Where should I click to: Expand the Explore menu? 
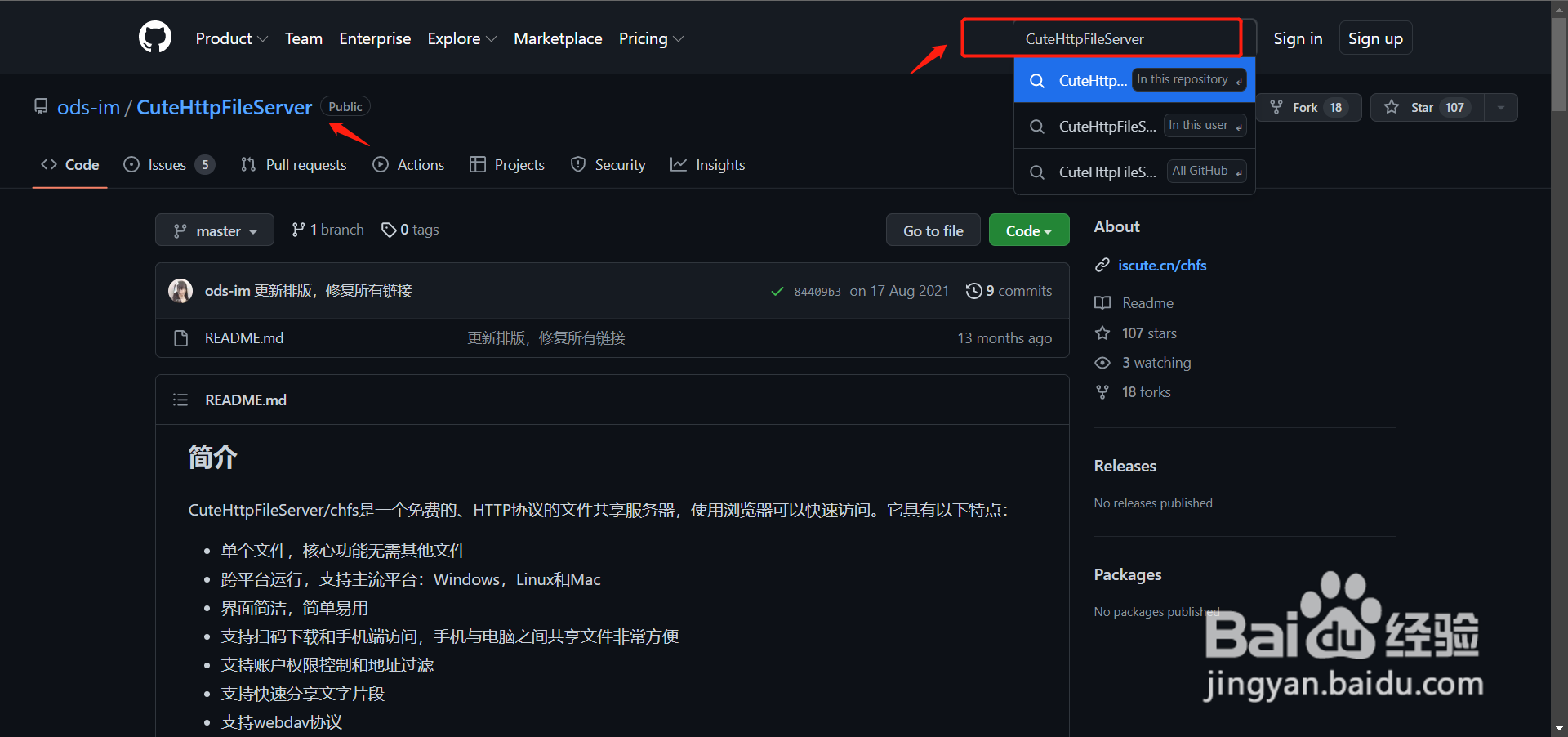coord(461,38)
